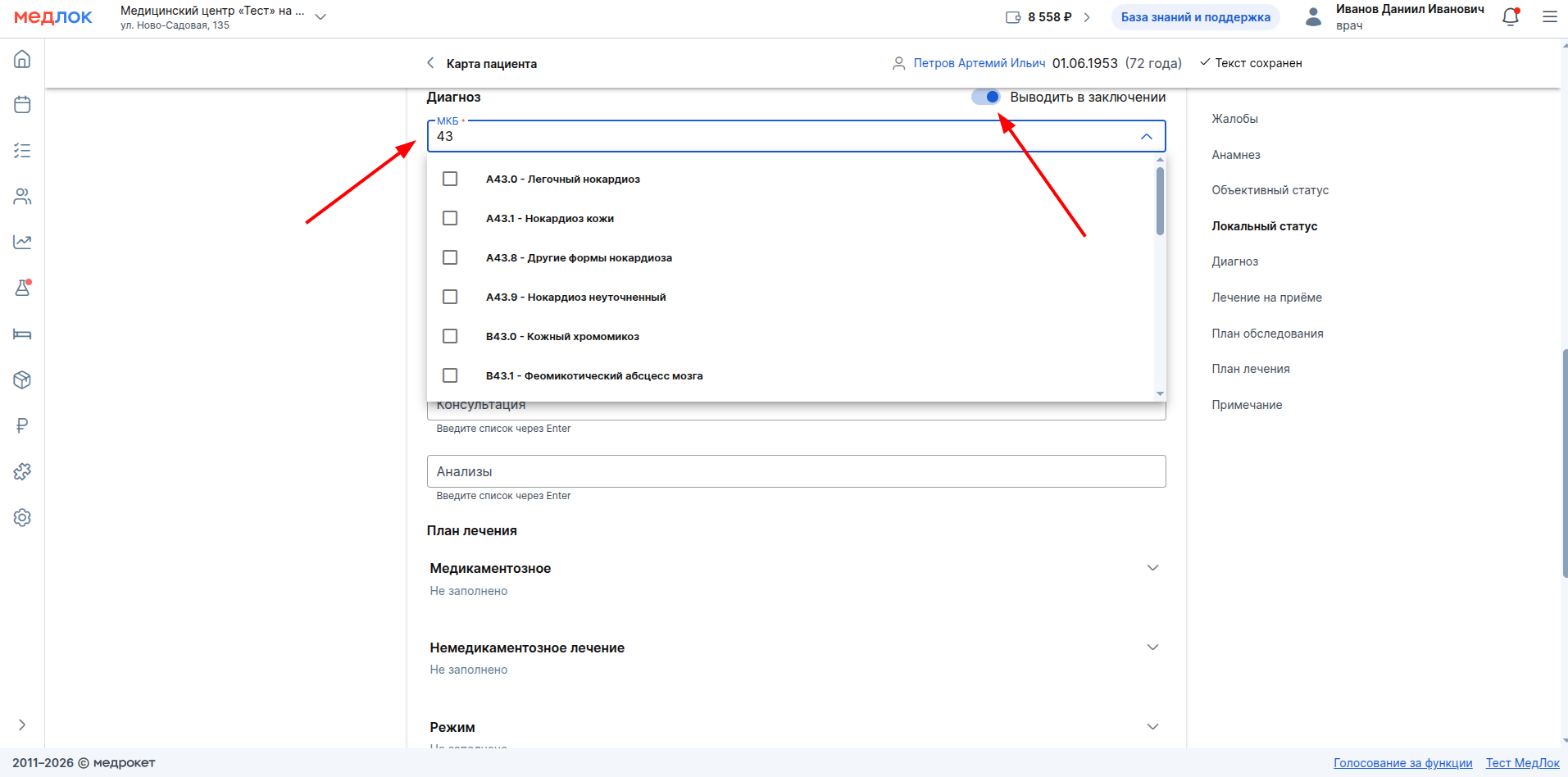Click the Анализы input field

click(x=796, y=471)
